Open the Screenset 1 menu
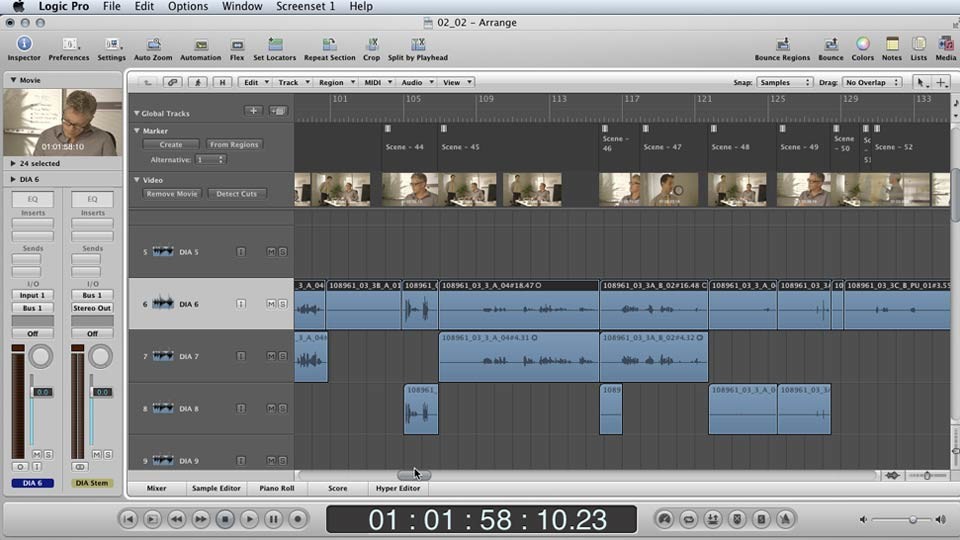The image size is (960, 540). pyautogui.click(x=306, y=6)
